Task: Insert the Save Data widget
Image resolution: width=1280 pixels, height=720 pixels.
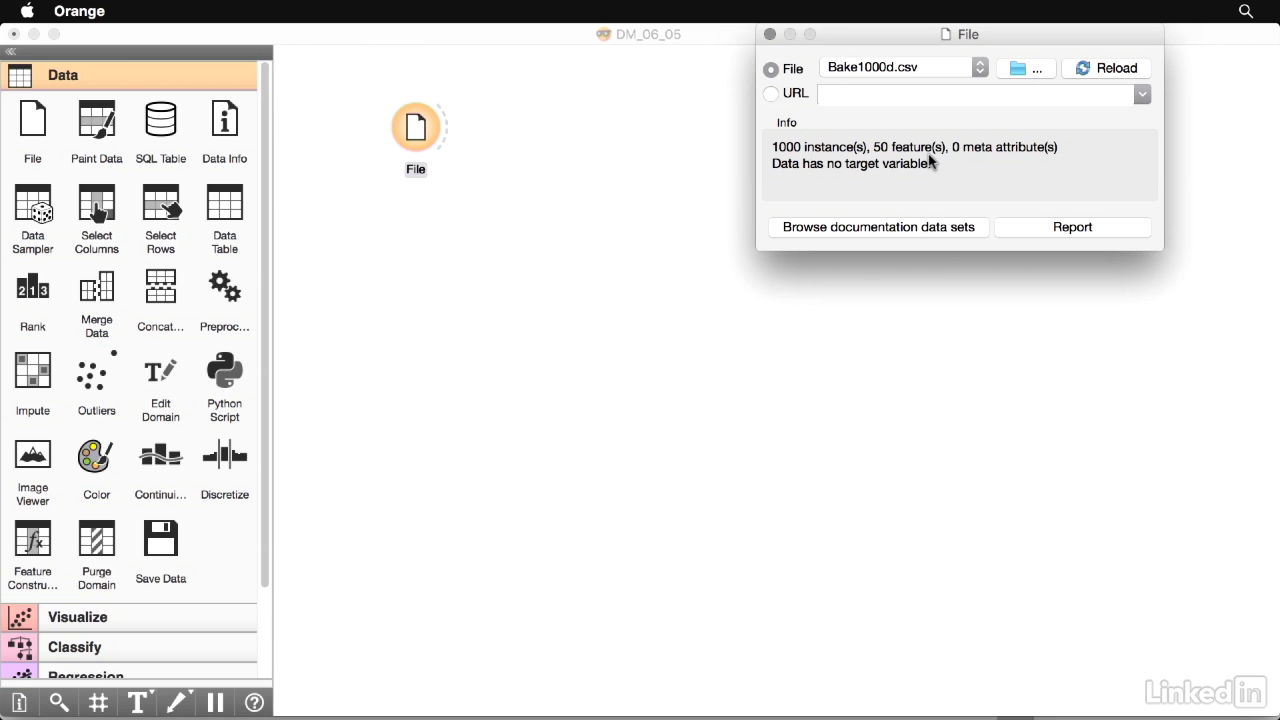Action: [x=161, y=553]
